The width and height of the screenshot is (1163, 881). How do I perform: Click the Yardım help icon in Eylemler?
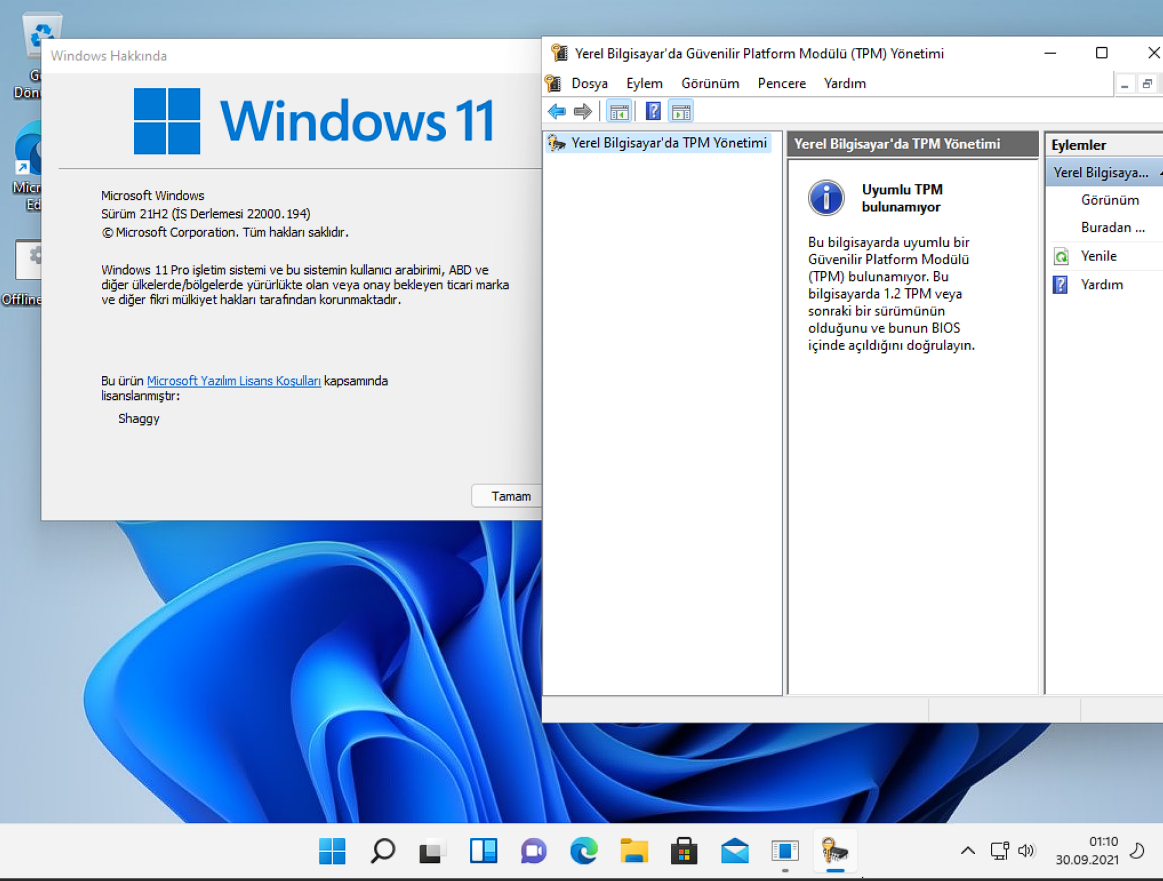click(1061, 285)
